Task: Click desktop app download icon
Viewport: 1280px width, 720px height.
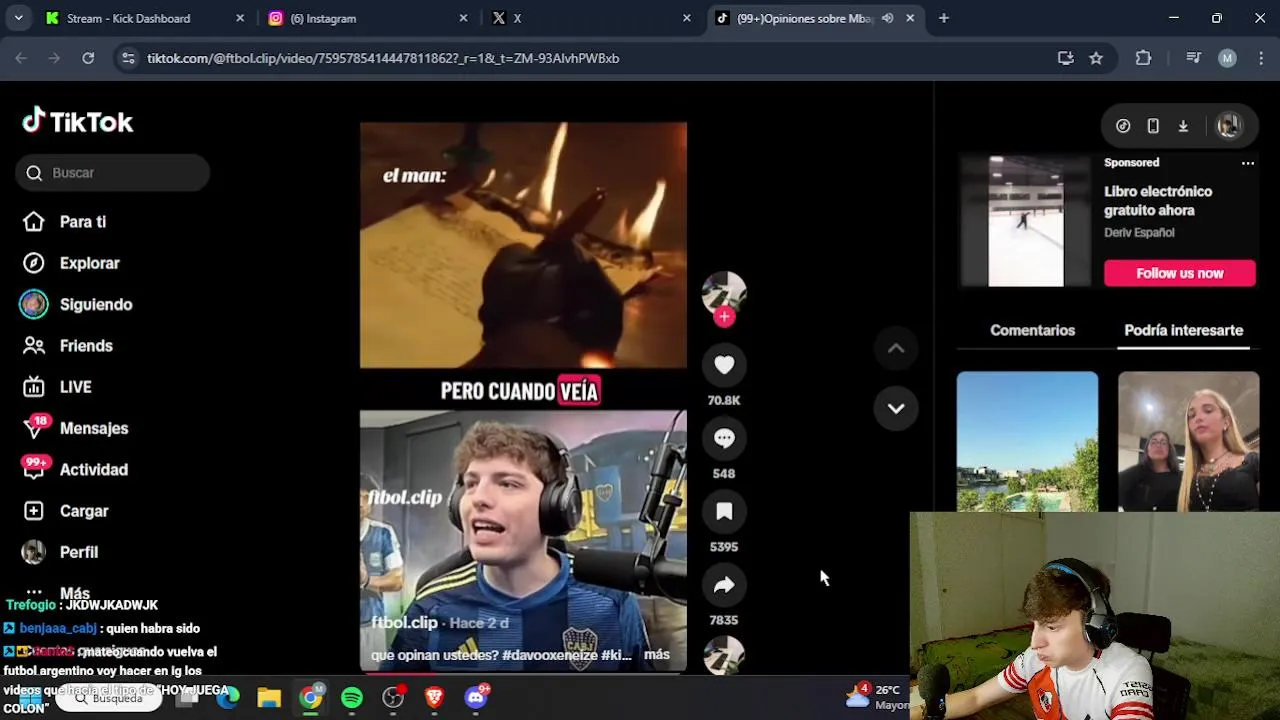Action: tap(1183, 126)
